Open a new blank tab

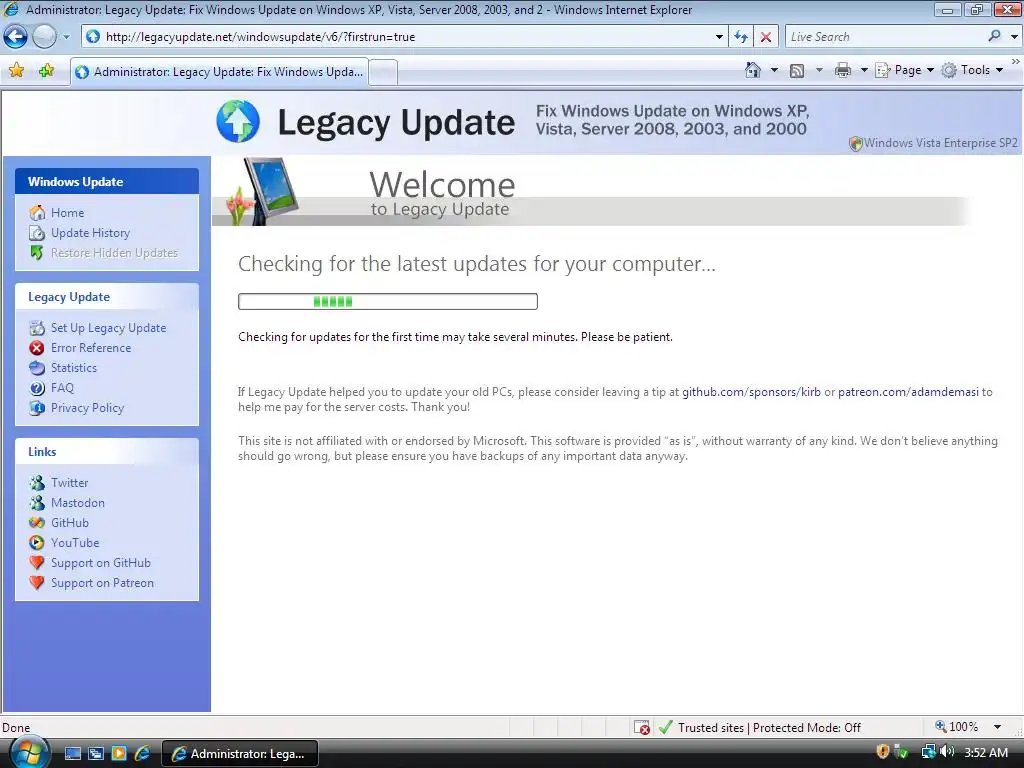click(383, 72)
